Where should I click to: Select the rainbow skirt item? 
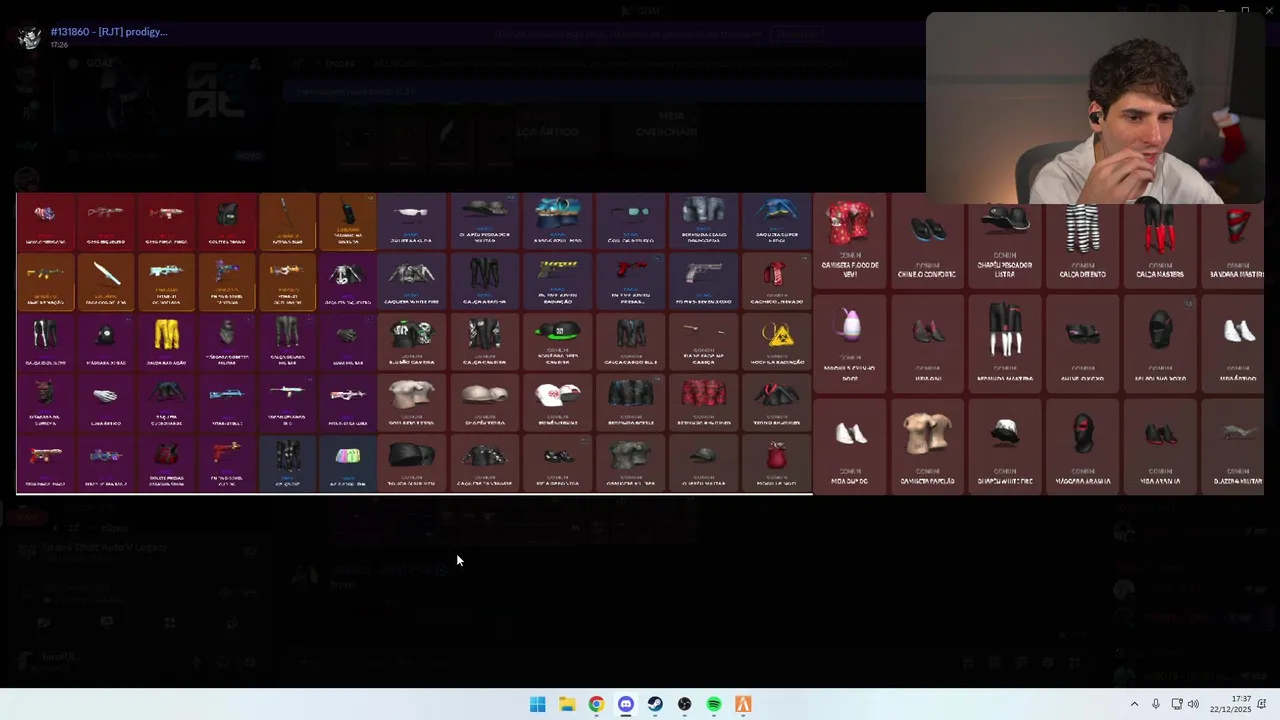347,463
